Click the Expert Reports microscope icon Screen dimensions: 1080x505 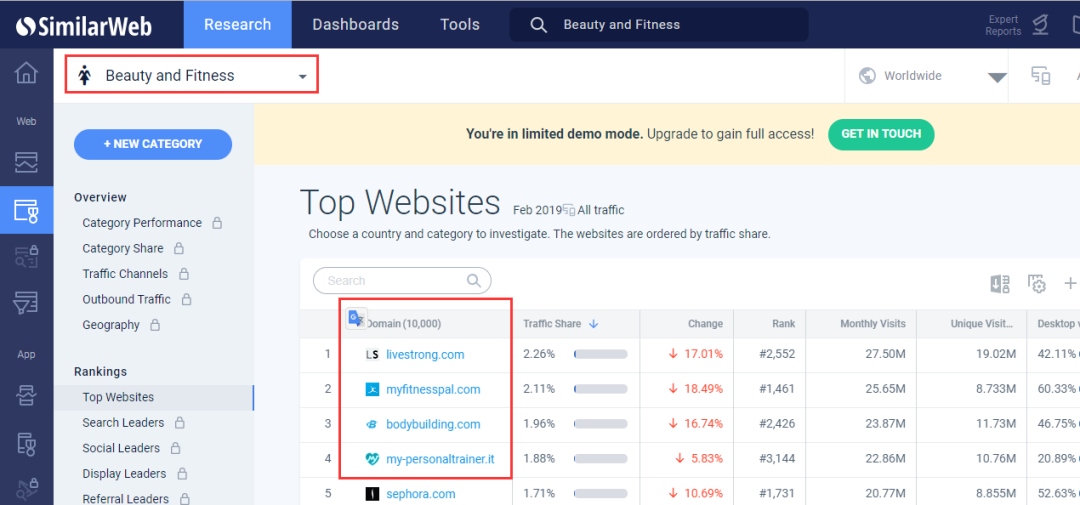1041,25
